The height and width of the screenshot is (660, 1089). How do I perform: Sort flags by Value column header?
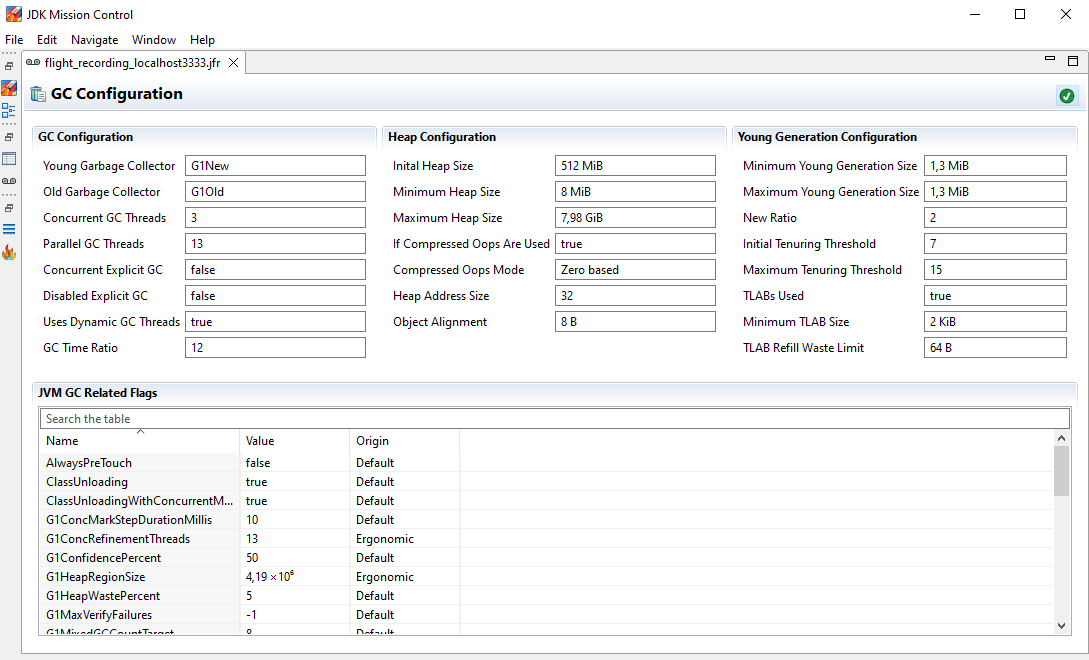coord(294,440)
